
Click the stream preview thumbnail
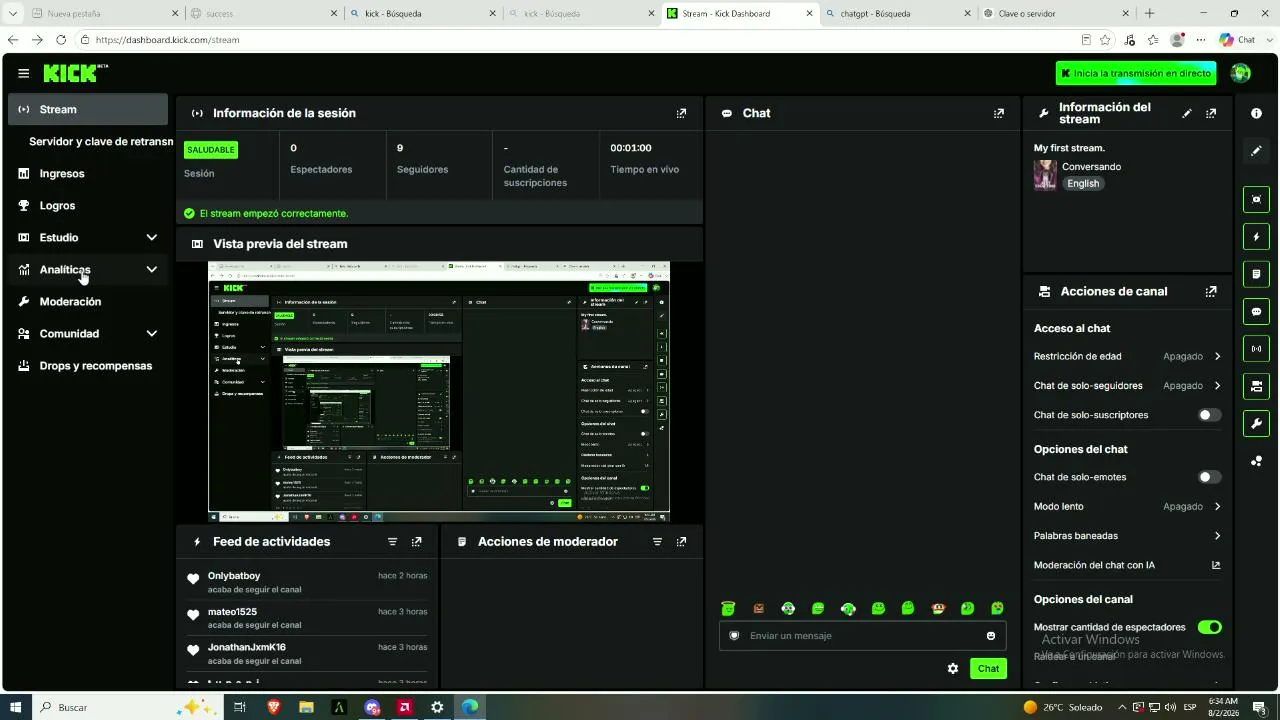(439, 392)
